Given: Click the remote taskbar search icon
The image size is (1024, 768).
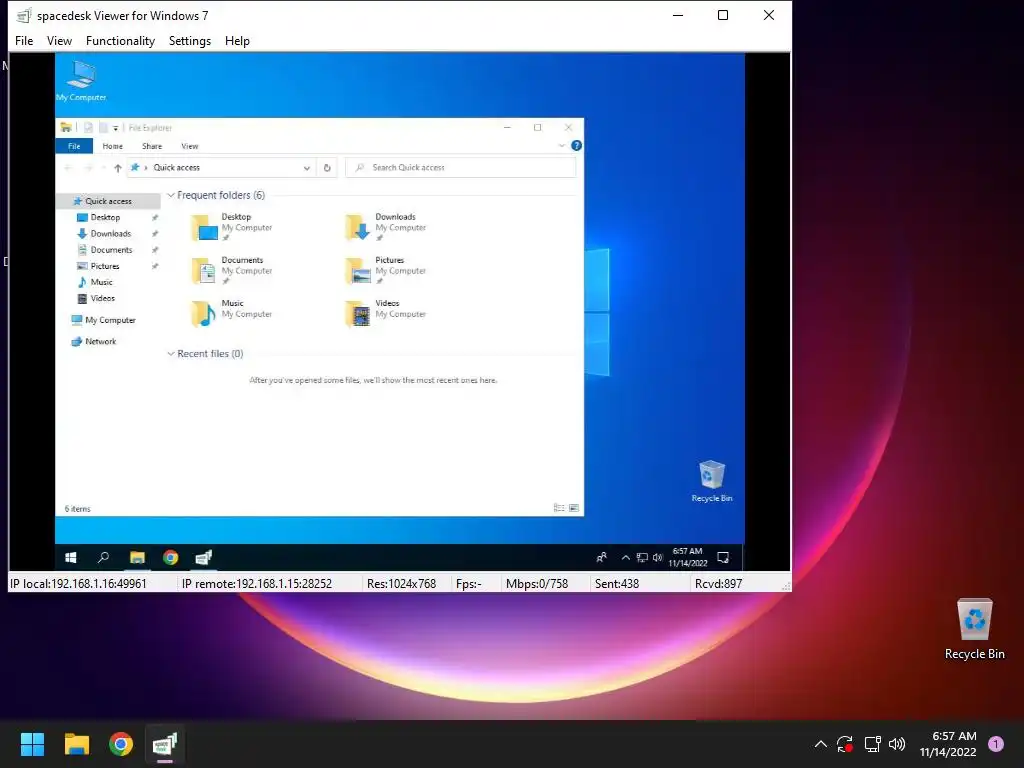Looking at the screenshot, I should pyautogui.click(x=103, y=558).
